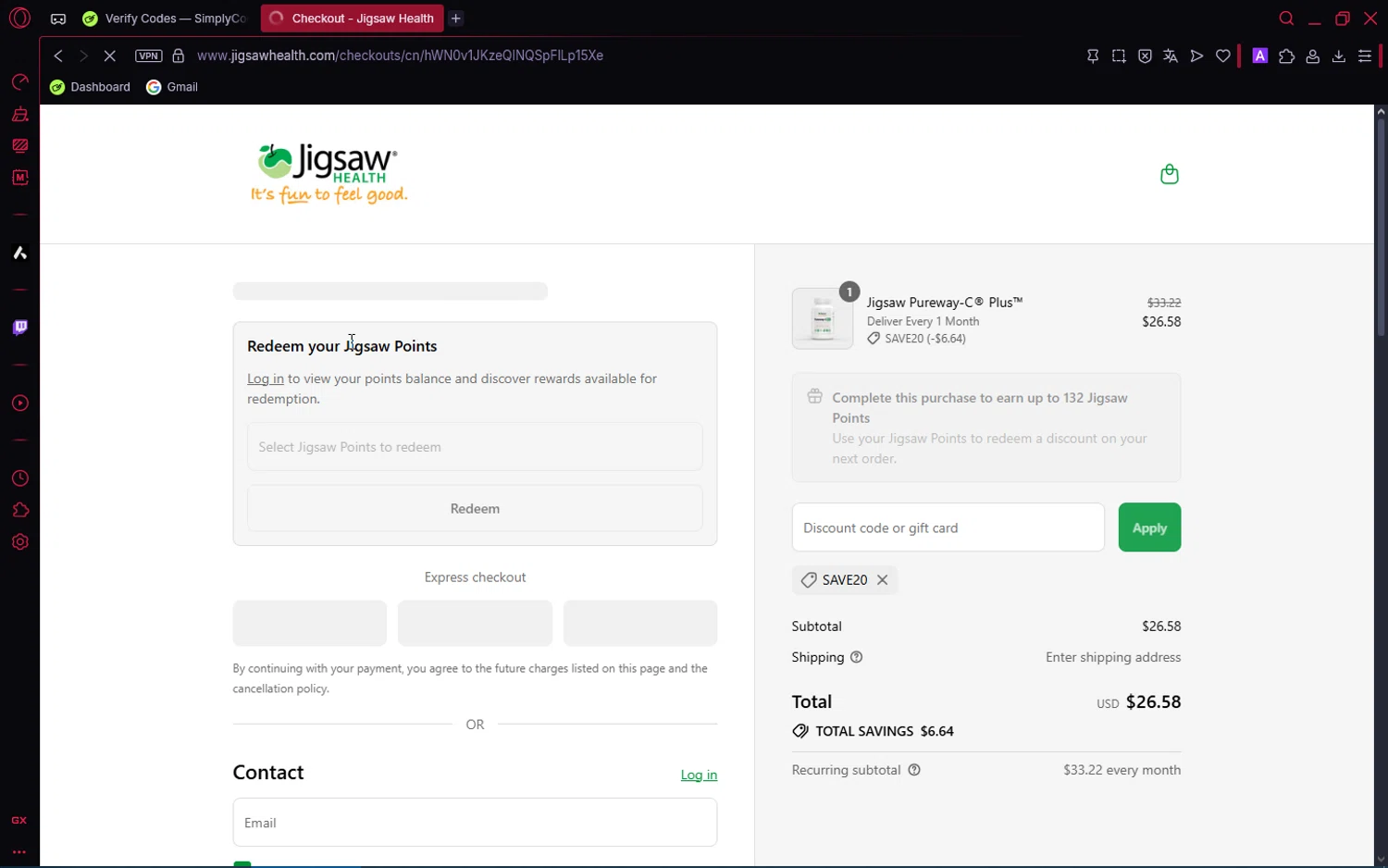This screenshot has height=868, width=1388.
Task: Click the Discount code or gift card field
Action: click(x=948, y=527)
